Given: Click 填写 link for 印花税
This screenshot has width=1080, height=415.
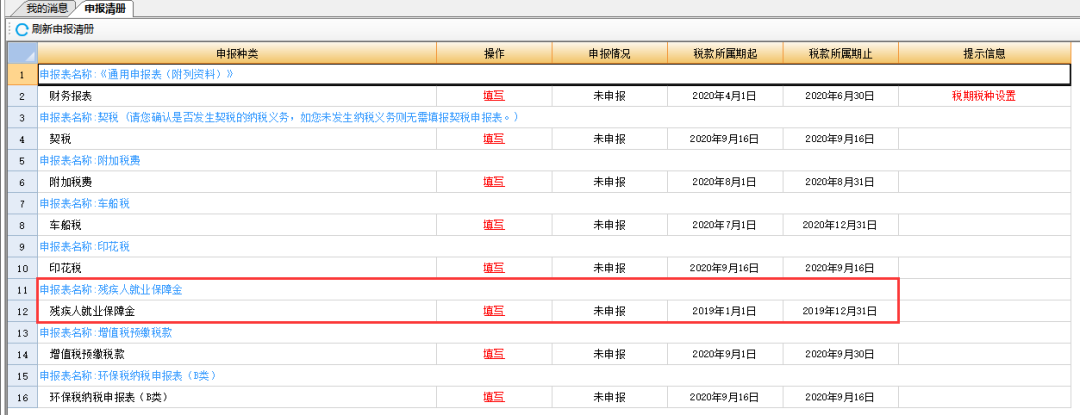Looking at the screenshot, I should click(494, 268).
